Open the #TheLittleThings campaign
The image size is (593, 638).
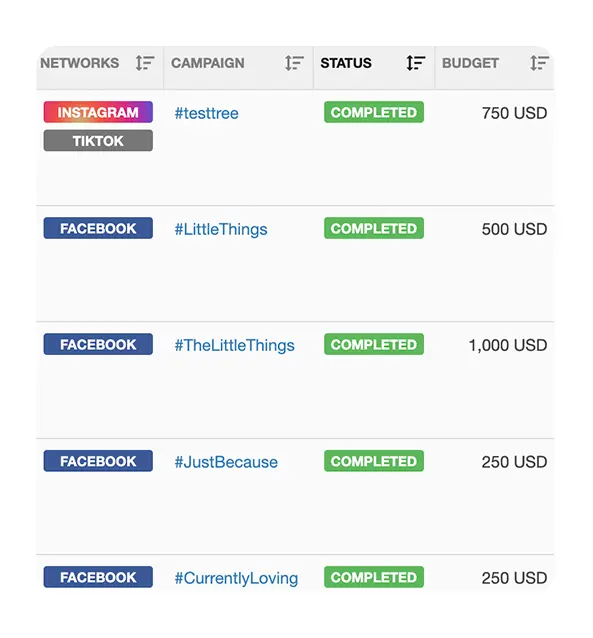tap(234, 345)
